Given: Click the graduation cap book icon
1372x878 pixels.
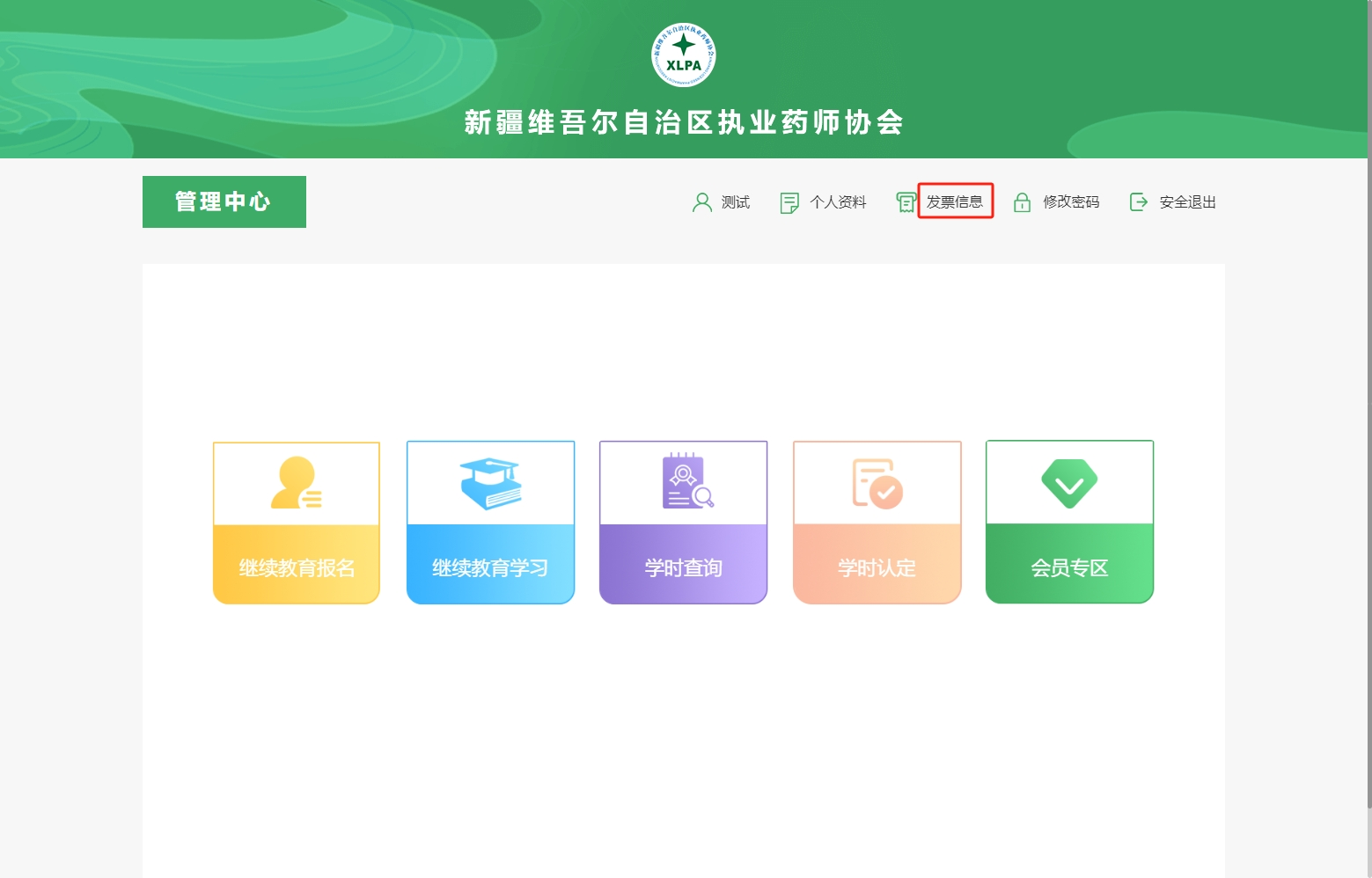Looking at the screenshot, I should coord(490,483).
